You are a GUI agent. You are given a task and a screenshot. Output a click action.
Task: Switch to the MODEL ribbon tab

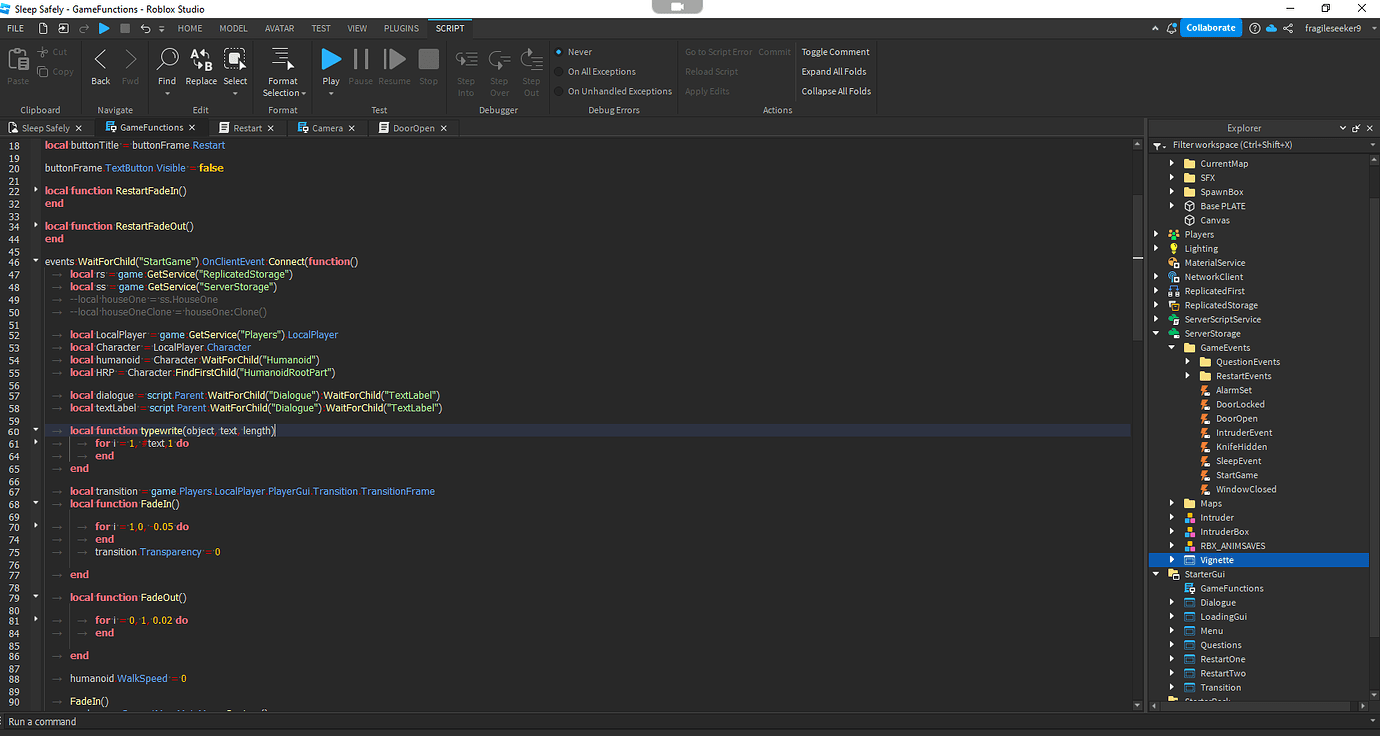(x=233, y=28)
